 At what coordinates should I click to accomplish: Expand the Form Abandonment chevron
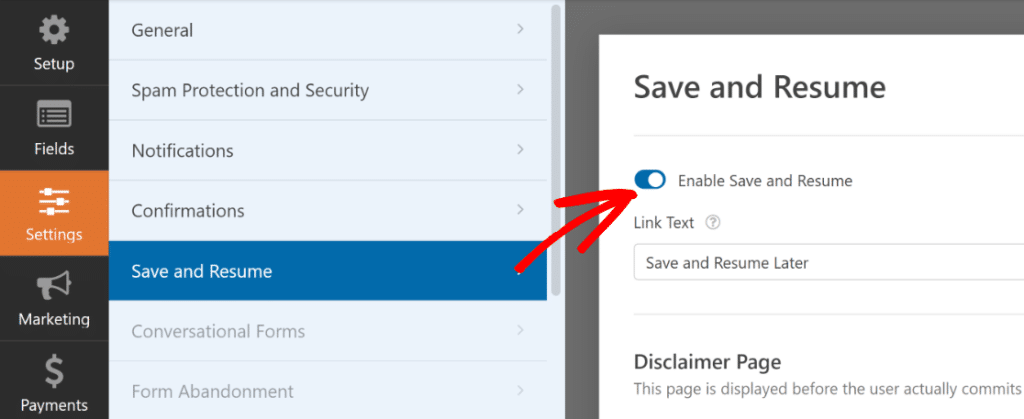point(520,391)
